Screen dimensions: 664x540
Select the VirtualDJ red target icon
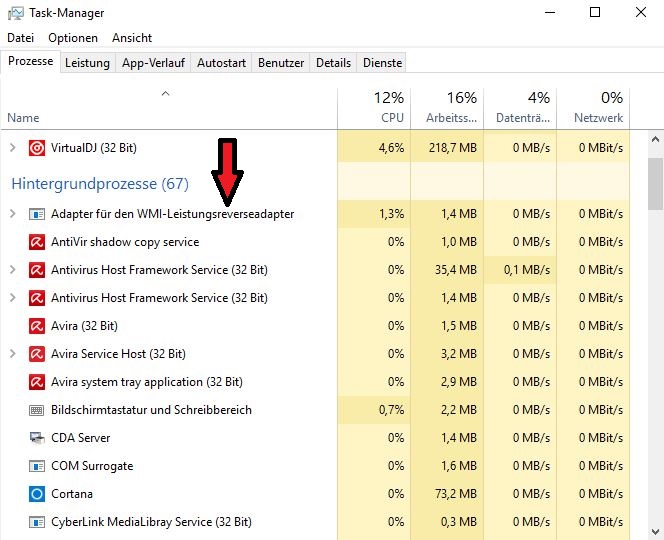click(37, 148)
